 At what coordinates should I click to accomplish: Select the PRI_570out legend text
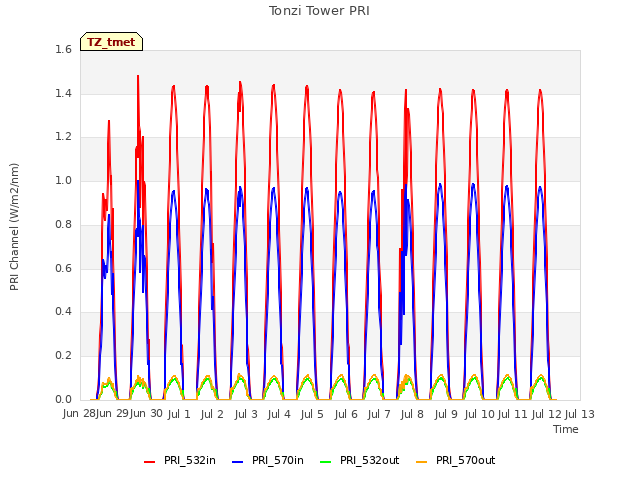(466, 460)
